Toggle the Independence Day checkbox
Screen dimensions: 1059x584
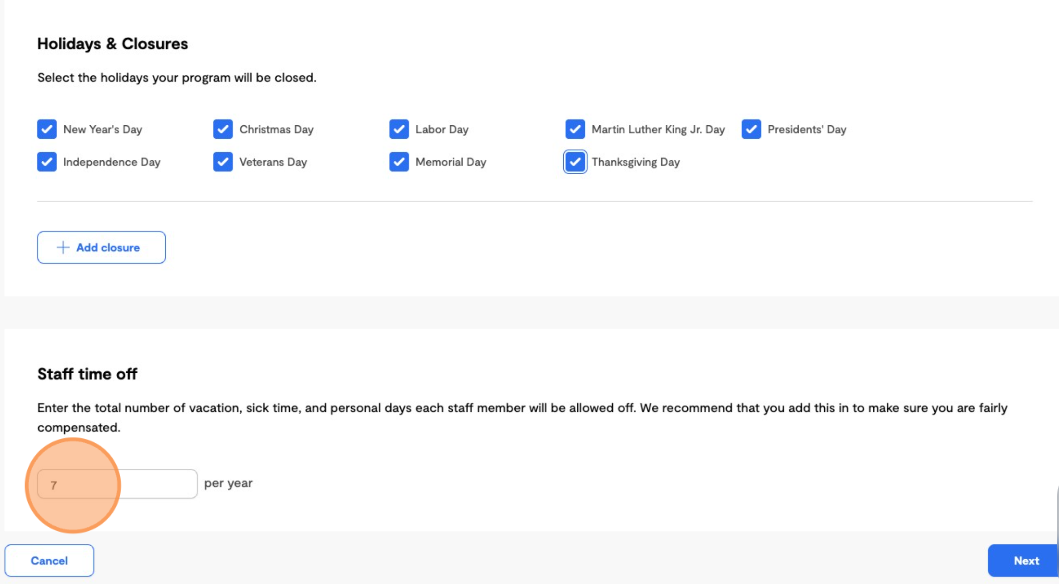point(47,162)
